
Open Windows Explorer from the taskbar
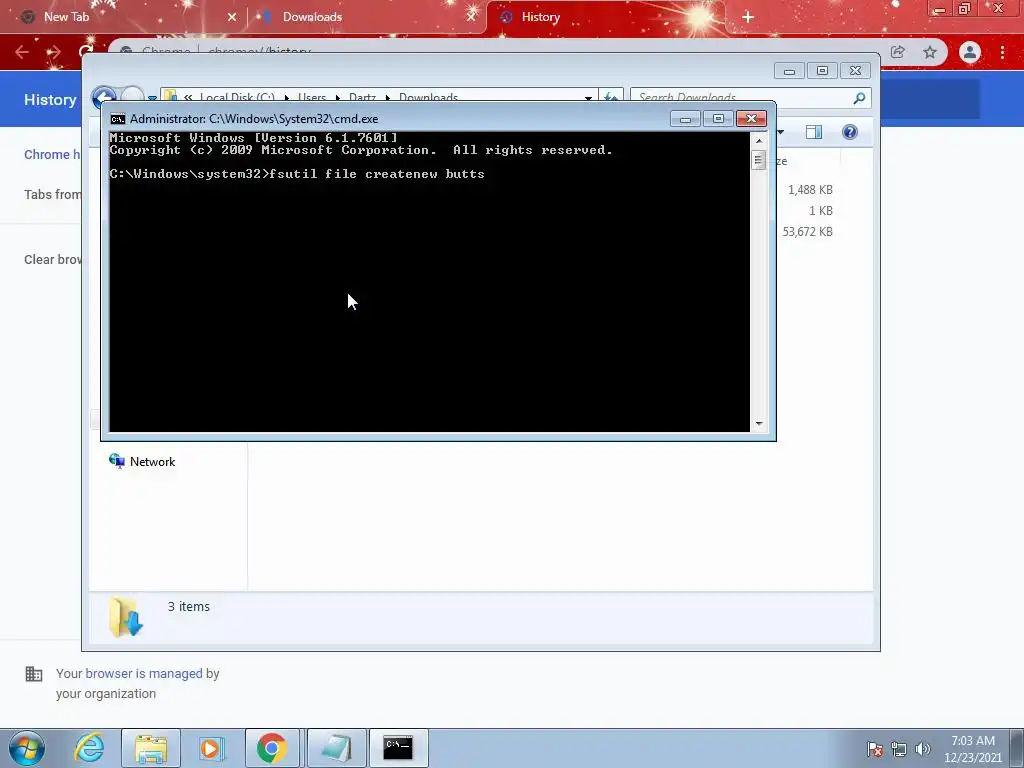pos(151,748)
